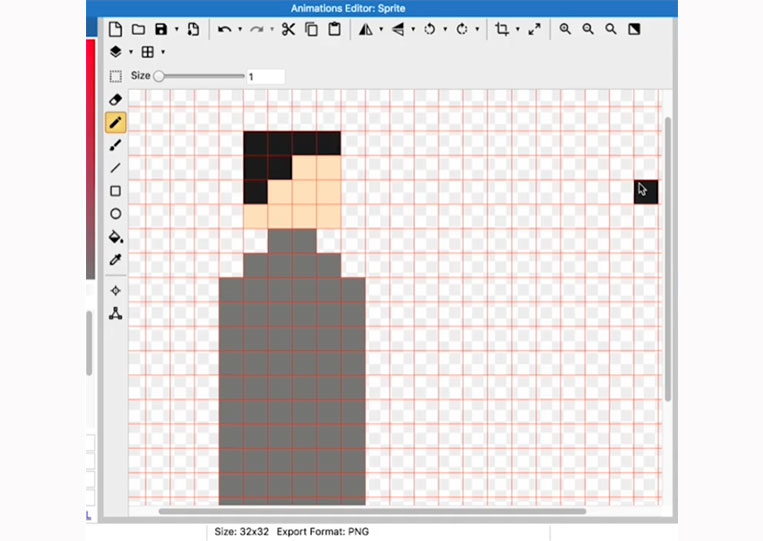Screen dimensions: 763x541
Task: Select the Ellipse shape tool
Action: (x=115, y=214)
